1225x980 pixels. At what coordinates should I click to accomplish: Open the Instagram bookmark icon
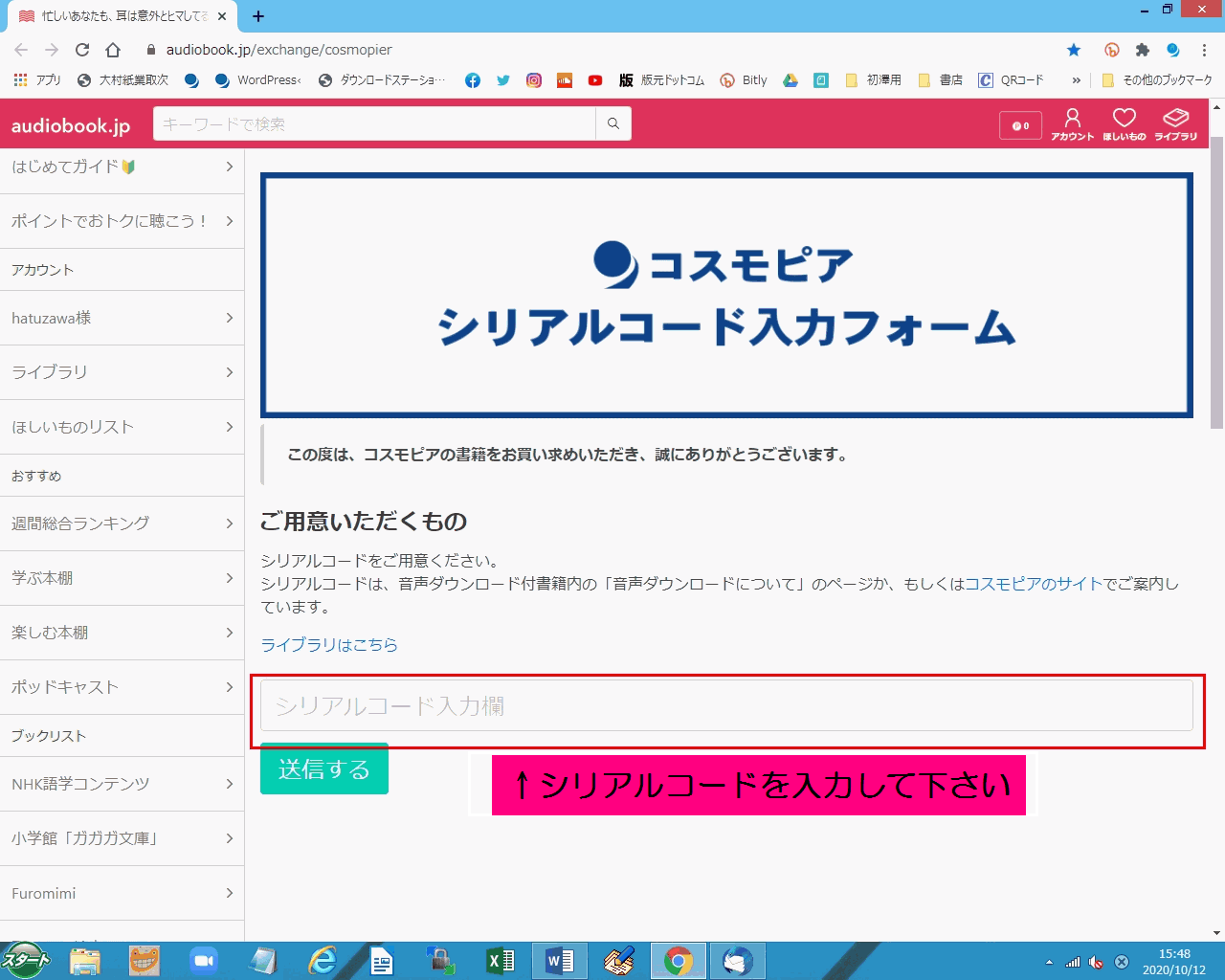[x=534, y=80]
